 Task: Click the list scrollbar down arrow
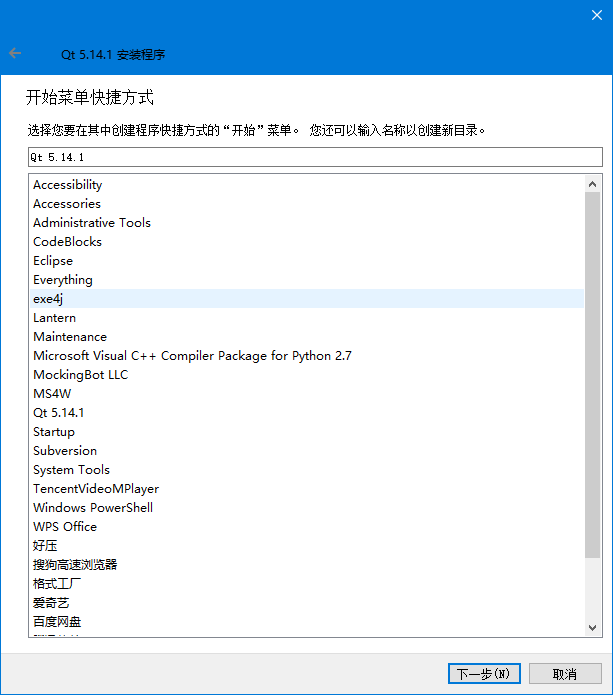[x=593, y=628]
